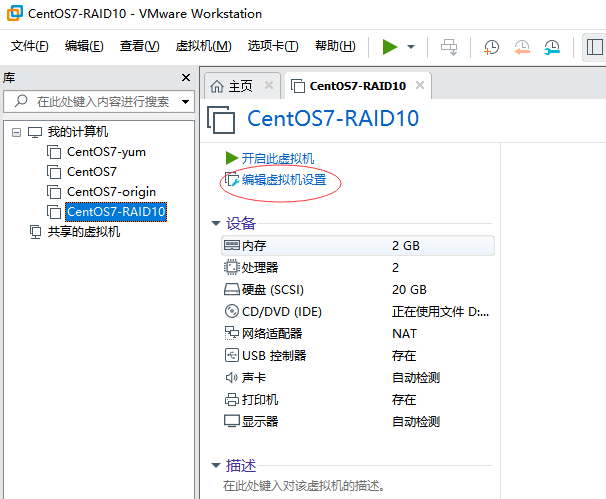
Task: Select the USB 控制器 device row
Action: click(357, 356)
